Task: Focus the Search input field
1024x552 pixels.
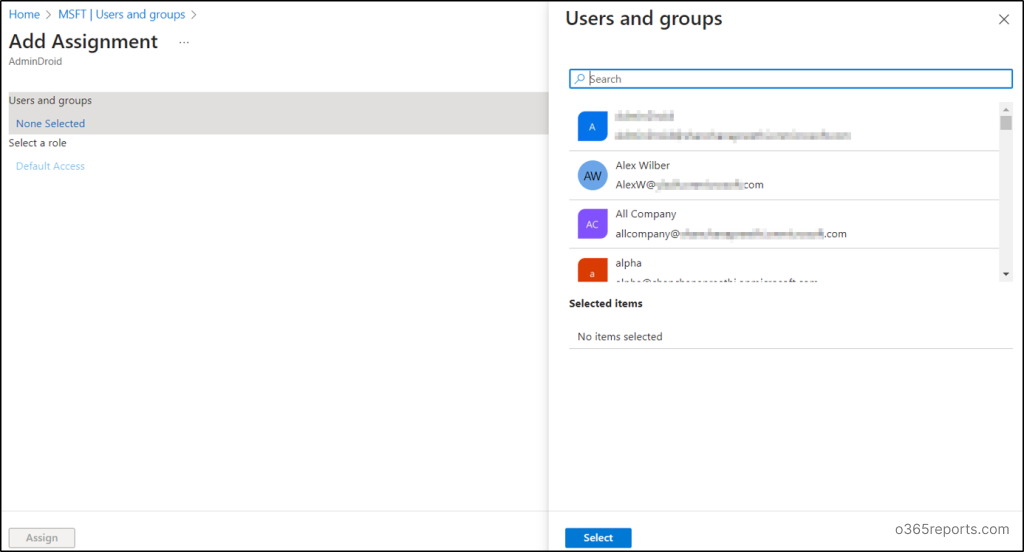Action: (791, 79)
